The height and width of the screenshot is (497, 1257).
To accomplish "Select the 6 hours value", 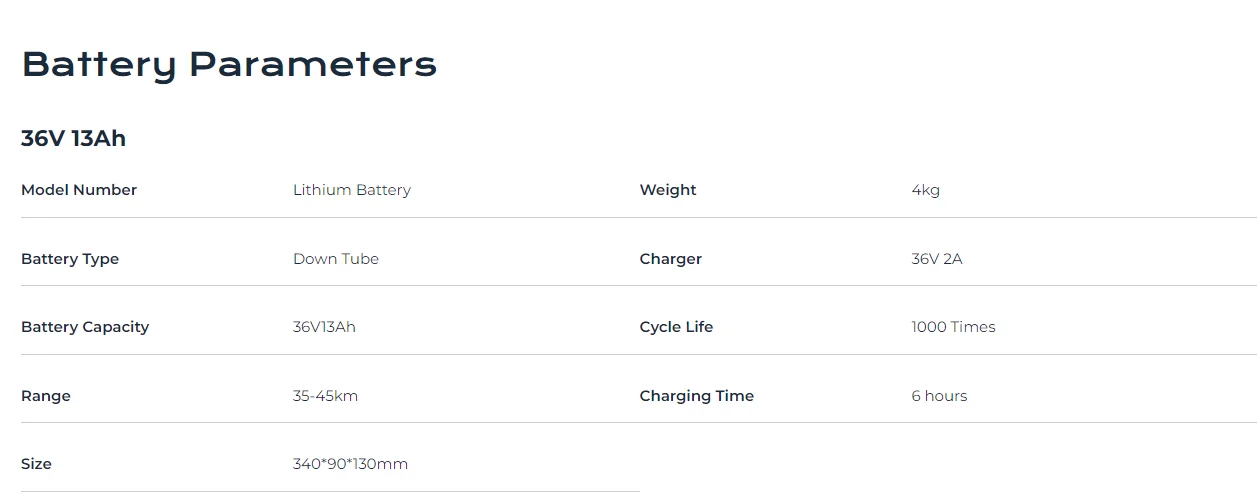I will click(940, 396).
